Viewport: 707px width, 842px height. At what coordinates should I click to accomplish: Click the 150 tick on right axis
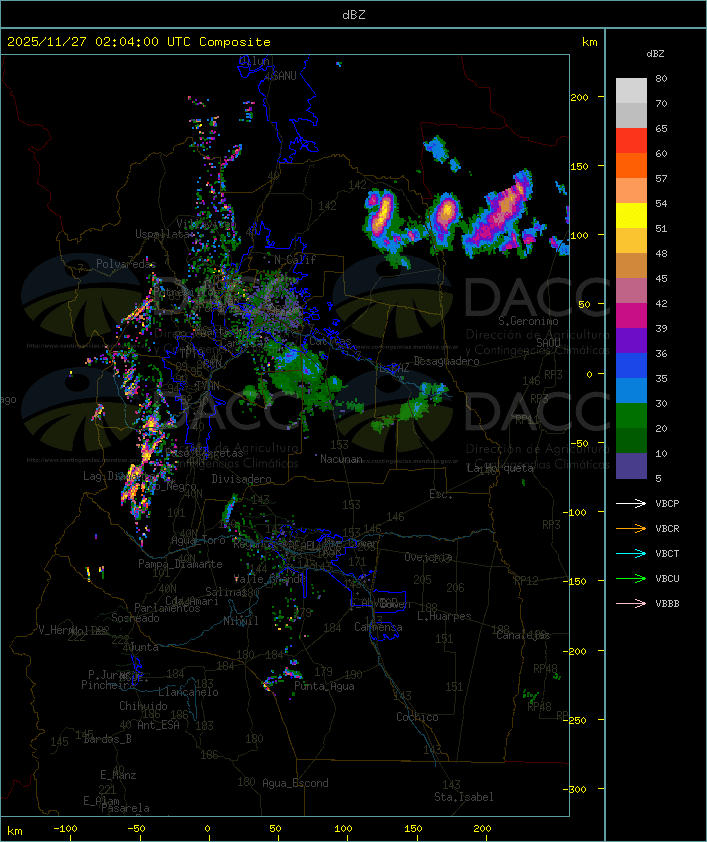[579, 166]
